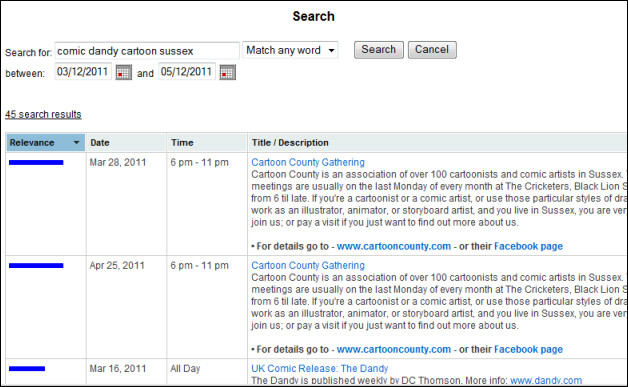Open UK Comic Release: The Dandy link
628x387 pixels.
(320, 368)
